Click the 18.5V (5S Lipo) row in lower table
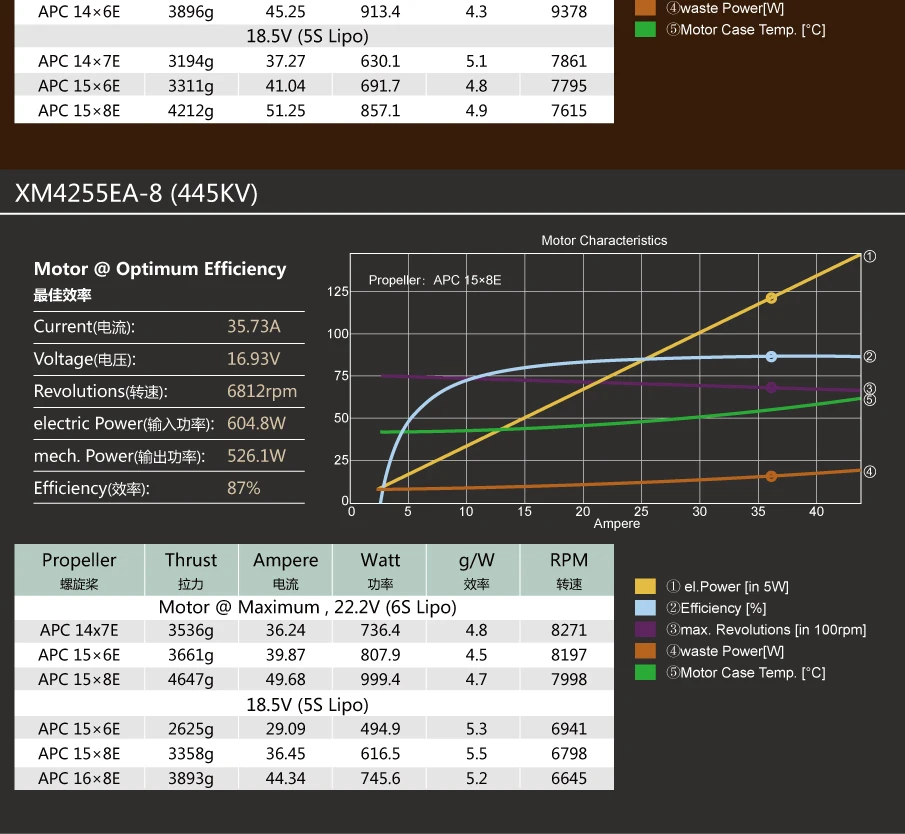 click(x=314, y=705)
